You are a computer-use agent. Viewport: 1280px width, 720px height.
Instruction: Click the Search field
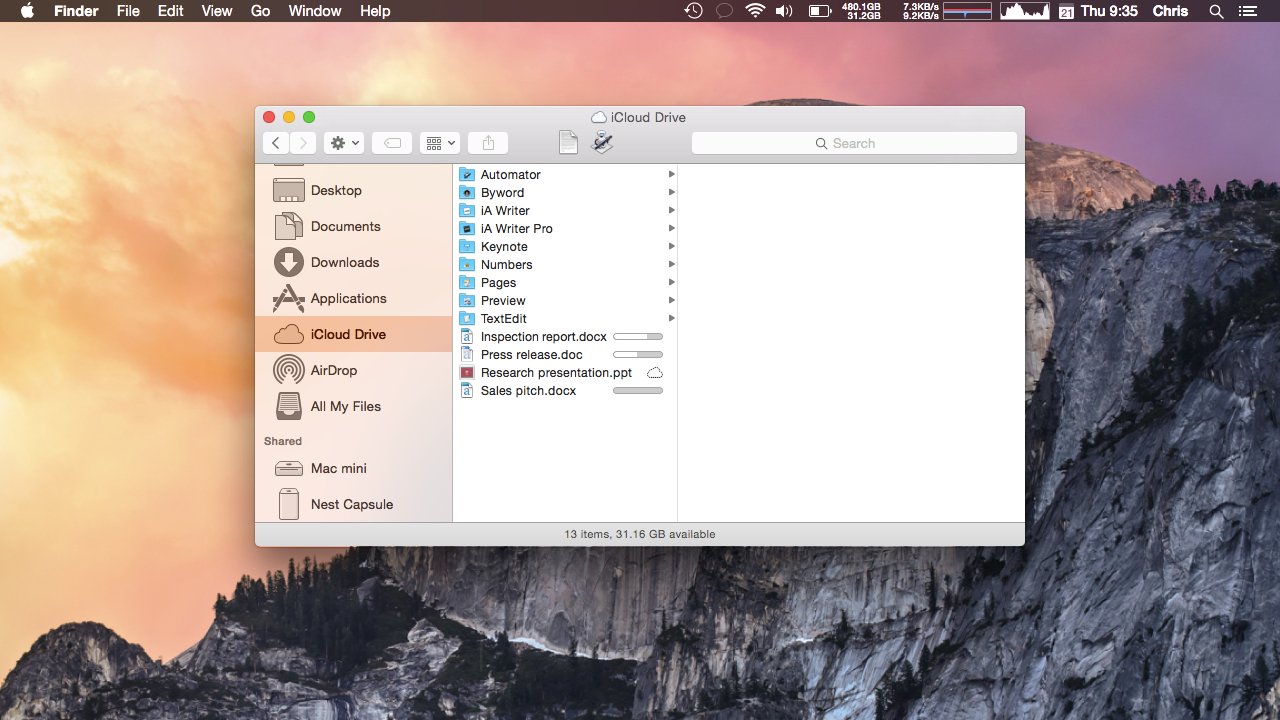pyautogui.click(x=854, y=143)
